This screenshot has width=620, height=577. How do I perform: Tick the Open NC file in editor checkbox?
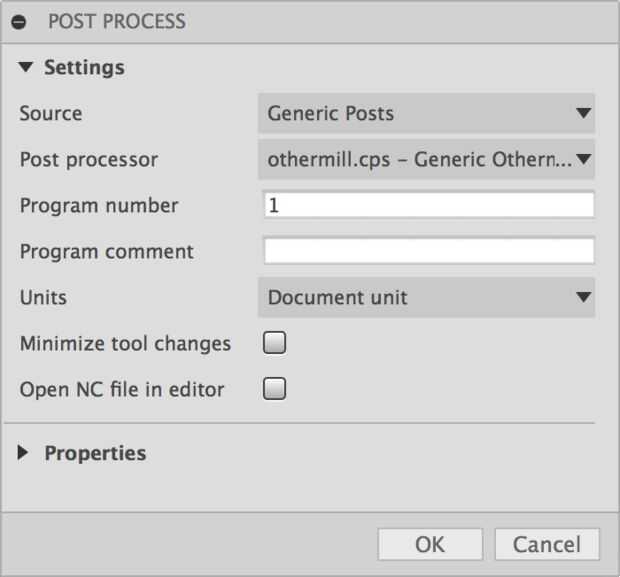click(x=274, y=389)
